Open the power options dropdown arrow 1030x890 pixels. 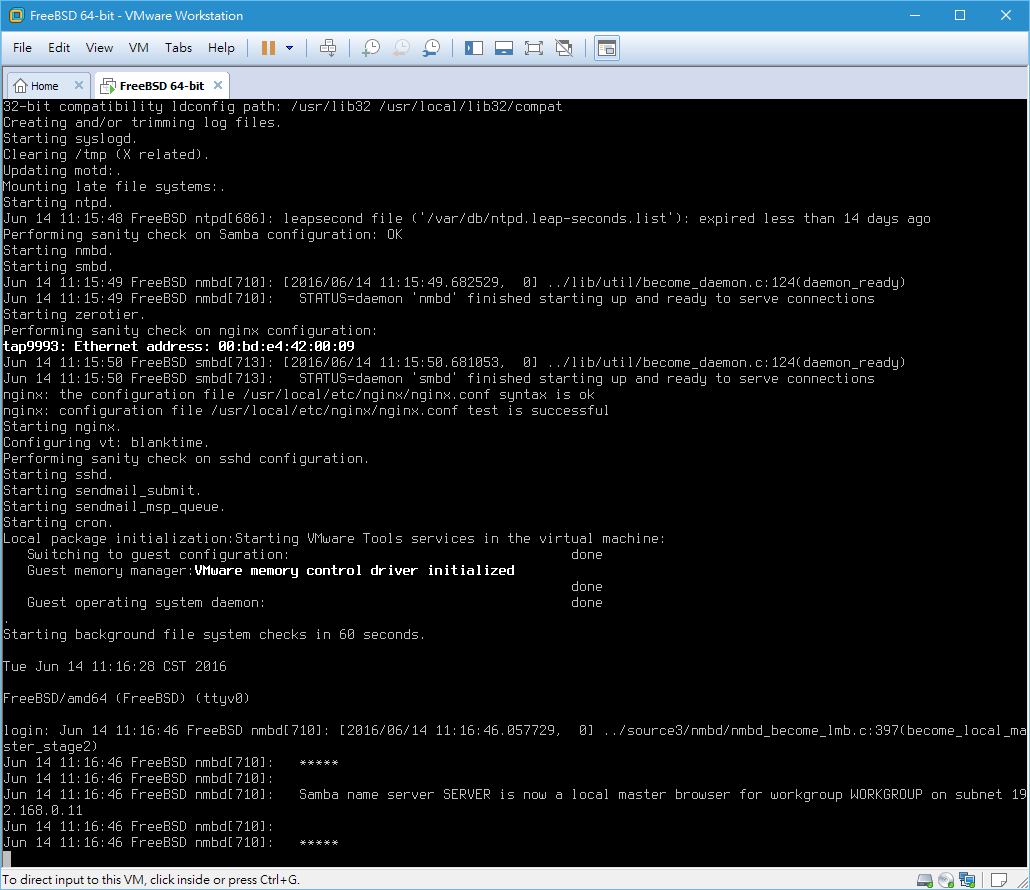[290, 48]
